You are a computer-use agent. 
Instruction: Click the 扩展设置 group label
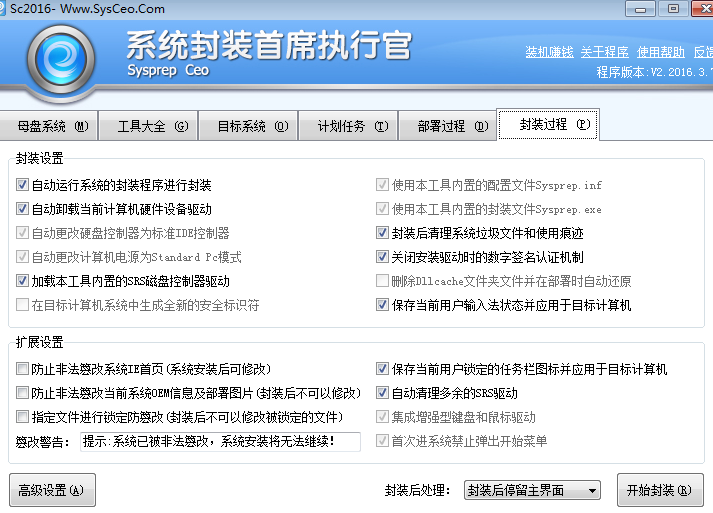point(40,342)
